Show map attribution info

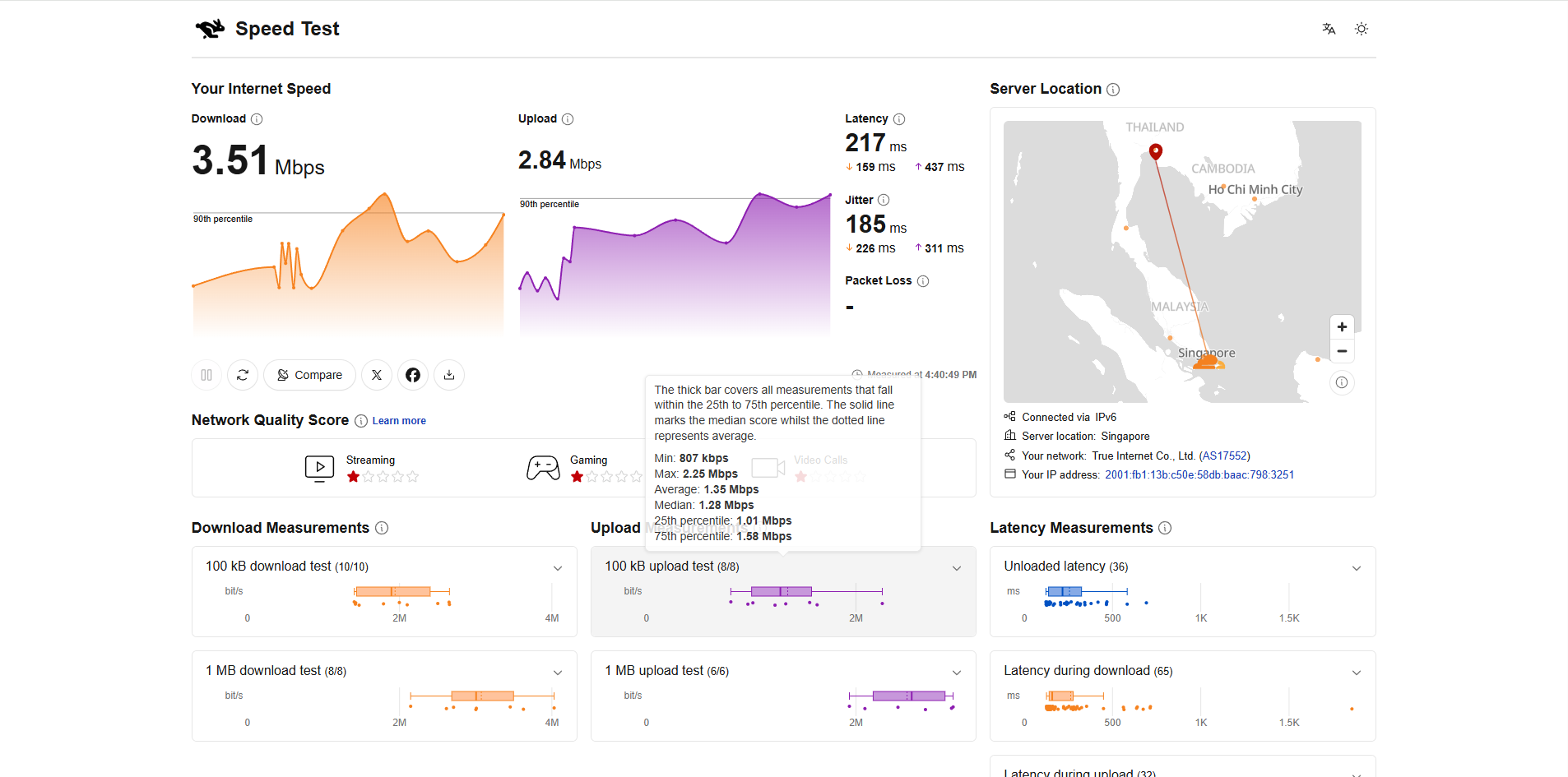click(x=1342, y=382)
